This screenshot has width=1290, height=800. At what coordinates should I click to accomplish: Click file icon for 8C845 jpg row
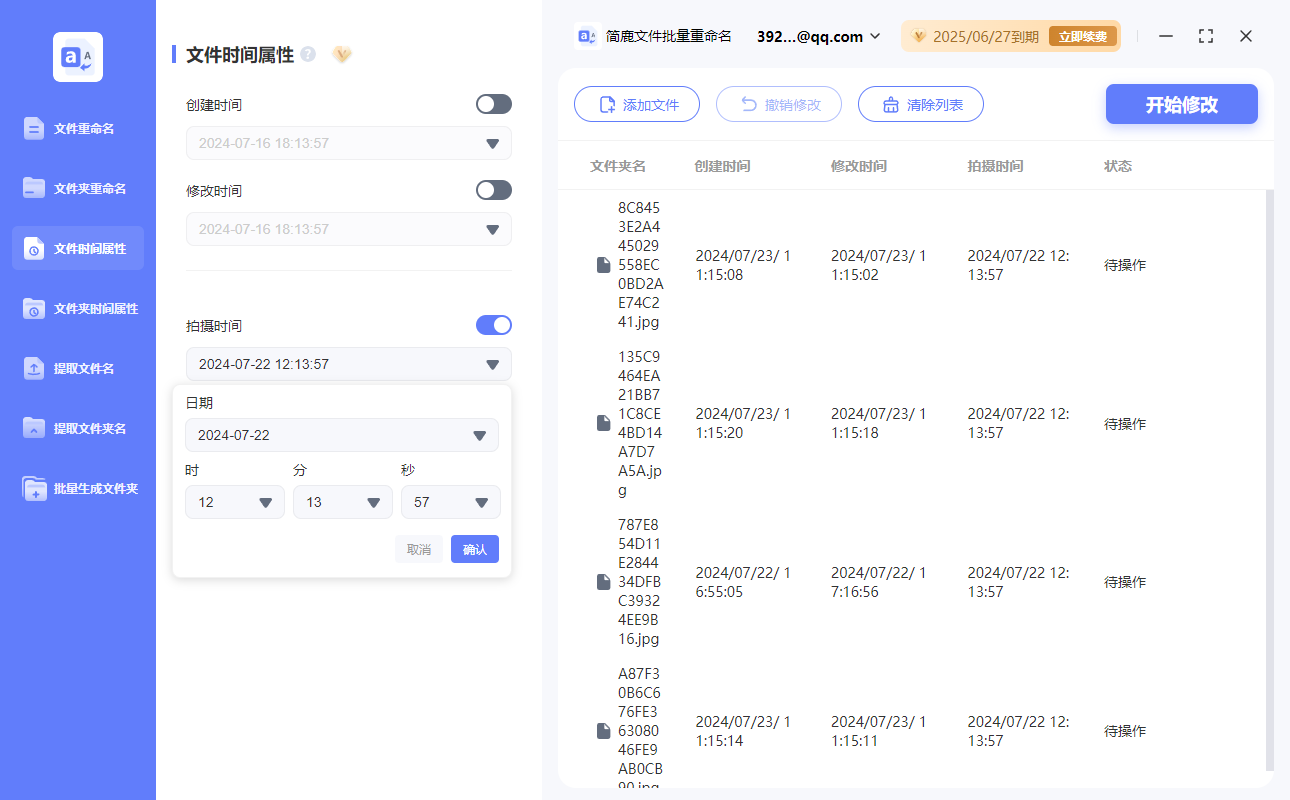603,265
